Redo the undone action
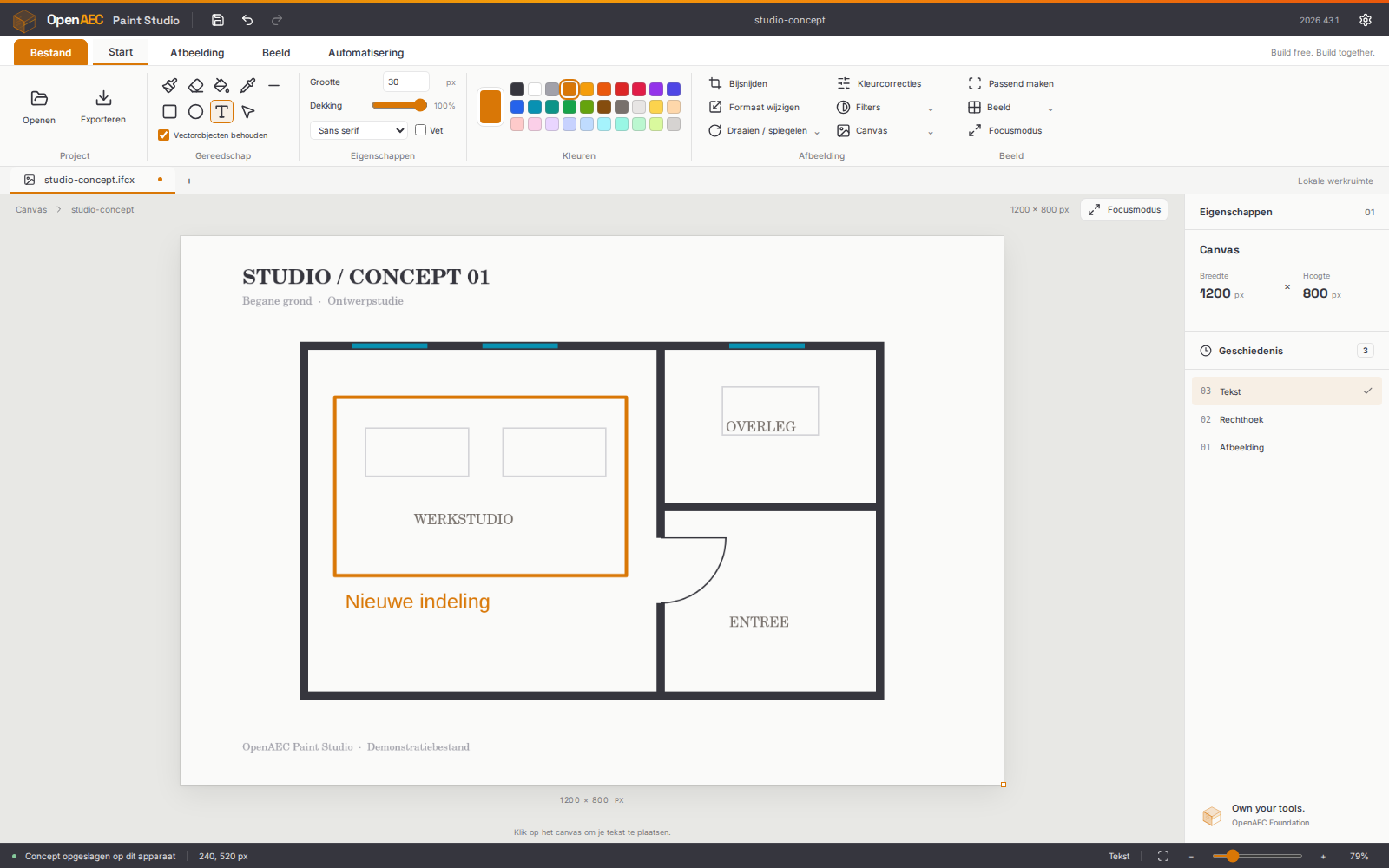The height and width of the screenshot is (868, 1389). (x=277, y=20)
